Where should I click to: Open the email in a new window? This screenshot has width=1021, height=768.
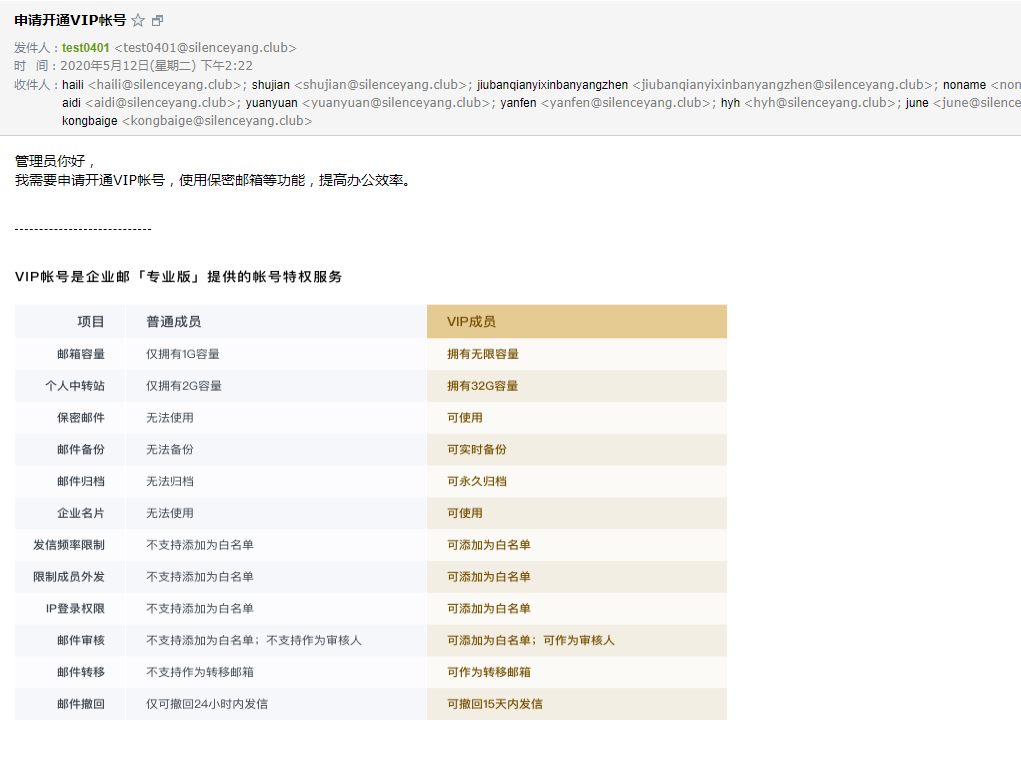coord(157,21)
